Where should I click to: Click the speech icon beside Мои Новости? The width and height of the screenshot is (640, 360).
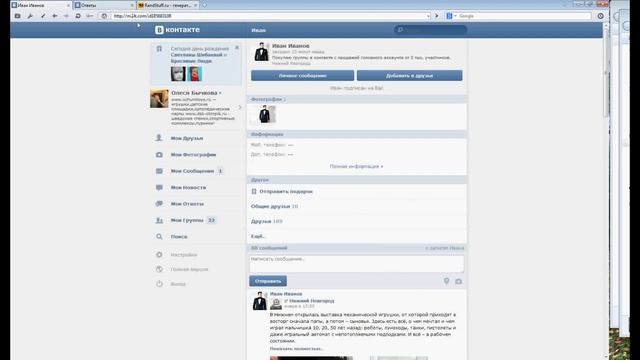159,187
